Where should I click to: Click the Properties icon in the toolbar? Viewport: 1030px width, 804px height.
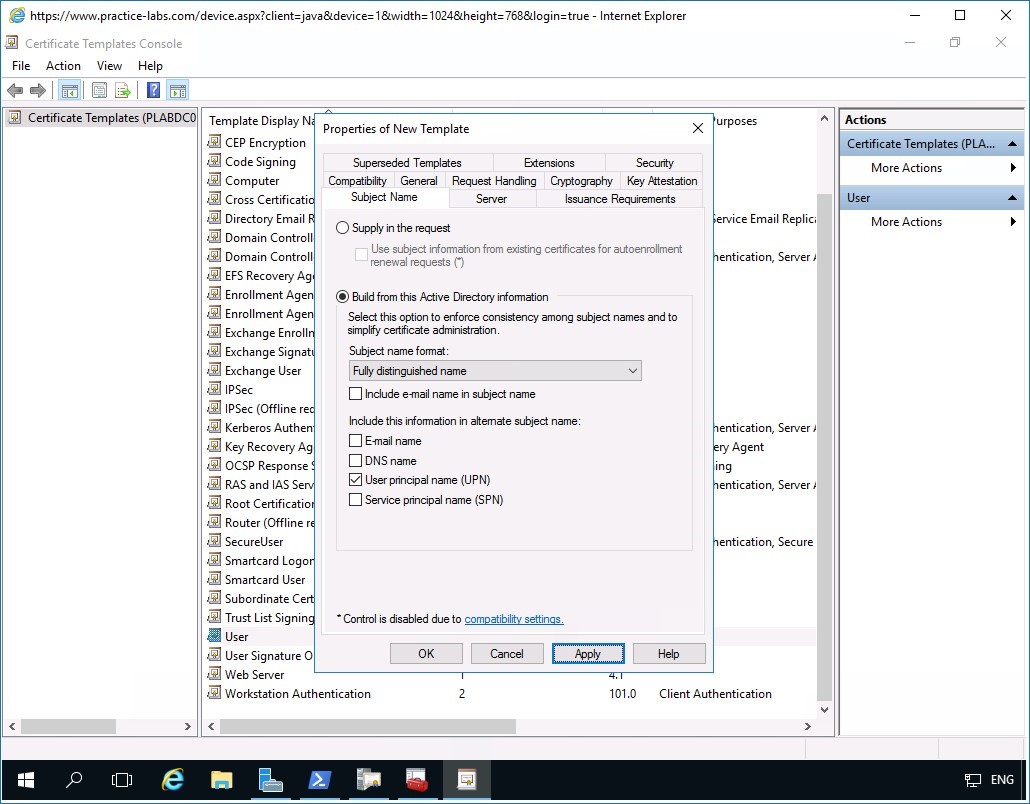coord(99,89)
